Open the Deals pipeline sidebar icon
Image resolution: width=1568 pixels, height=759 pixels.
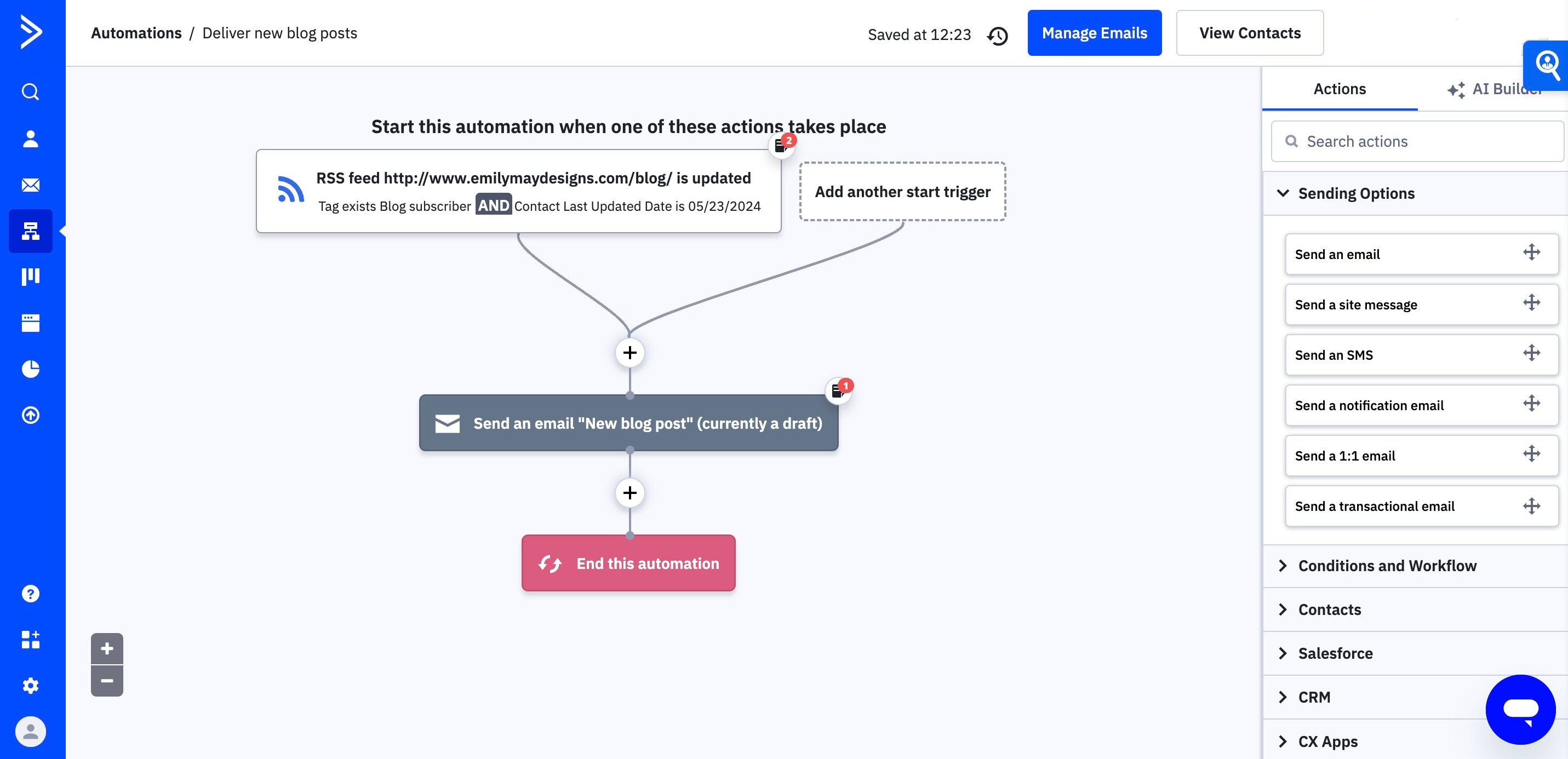pyautogui.click(x=31, y=277)
